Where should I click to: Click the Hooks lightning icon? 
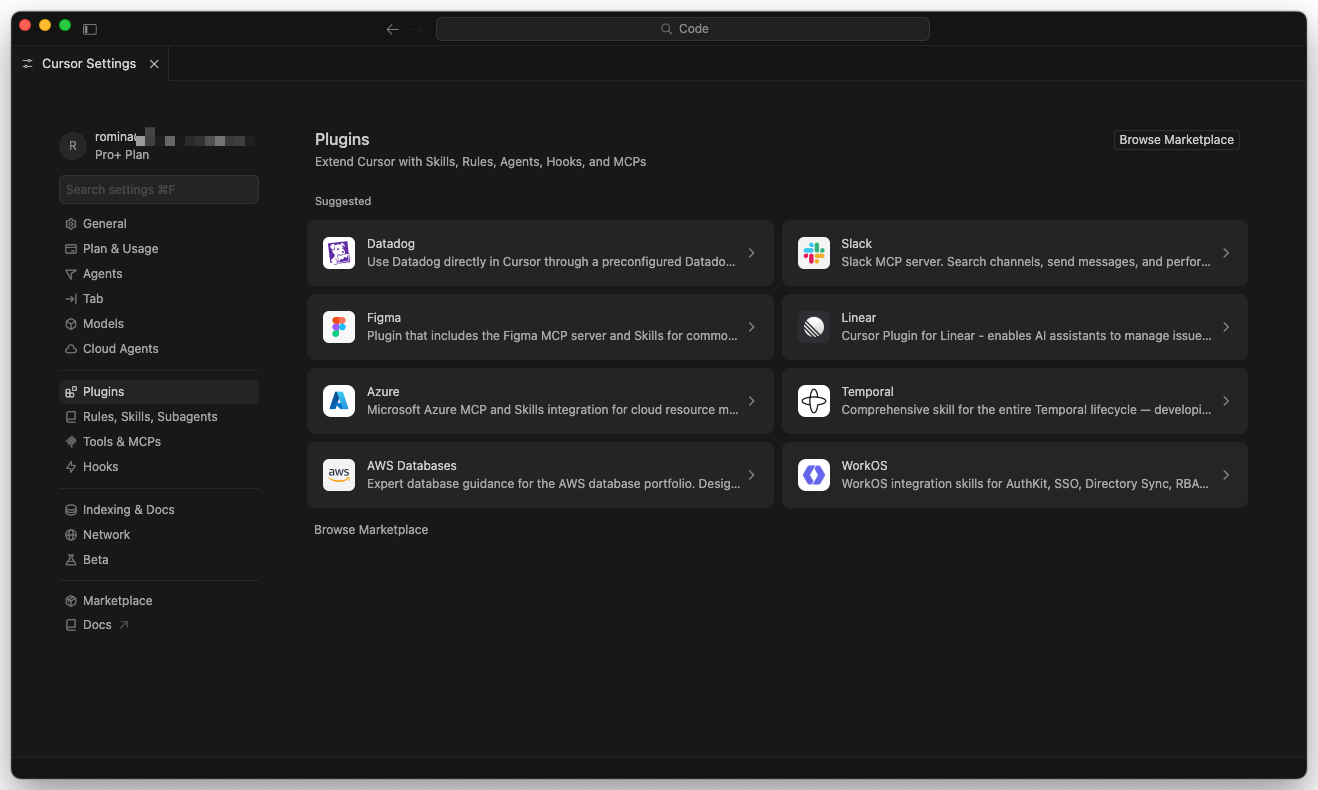(71, 467)
